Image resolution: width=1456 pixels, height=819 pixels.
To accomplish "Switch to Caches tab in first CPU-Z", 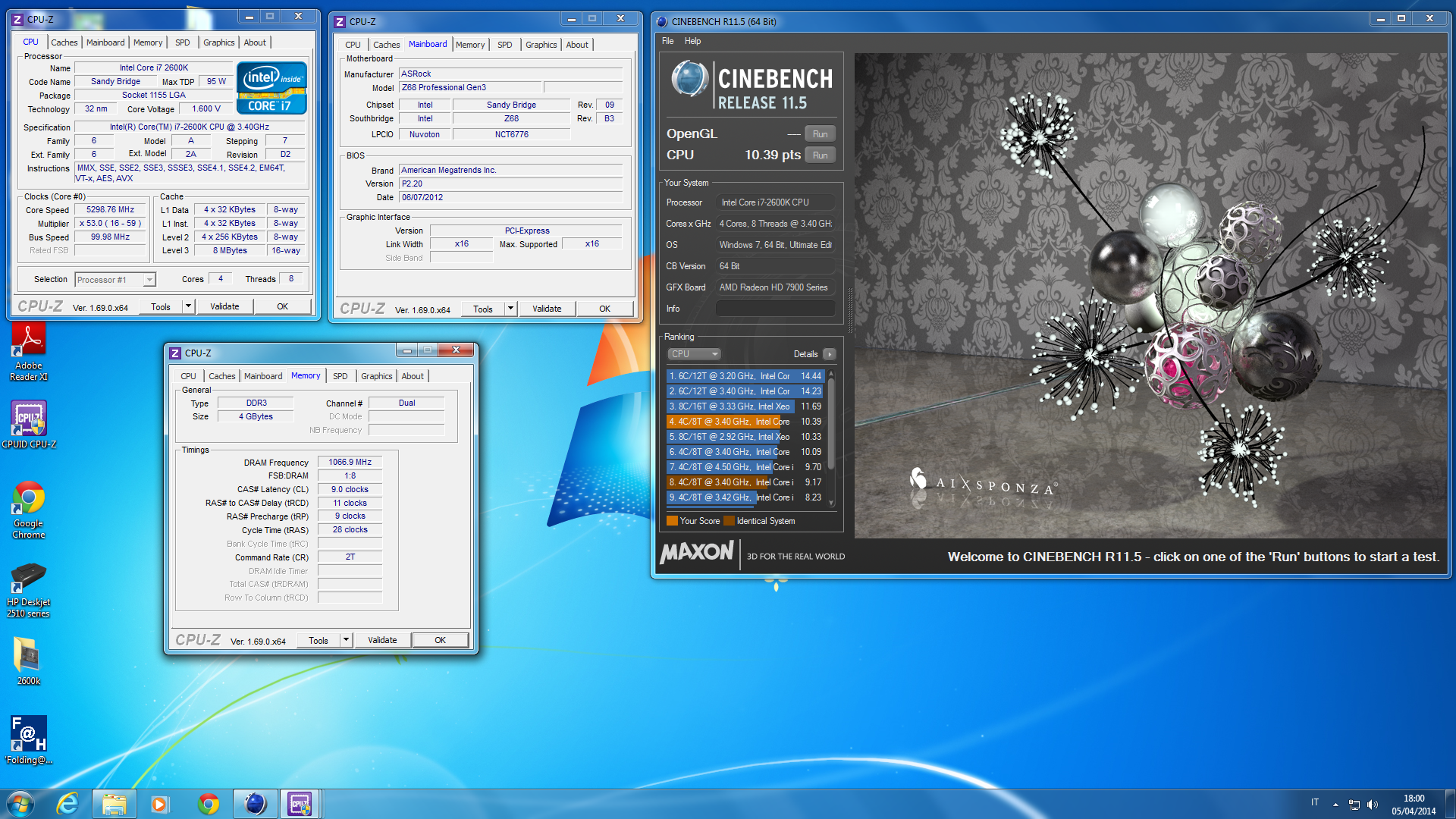I will point(64,42).
